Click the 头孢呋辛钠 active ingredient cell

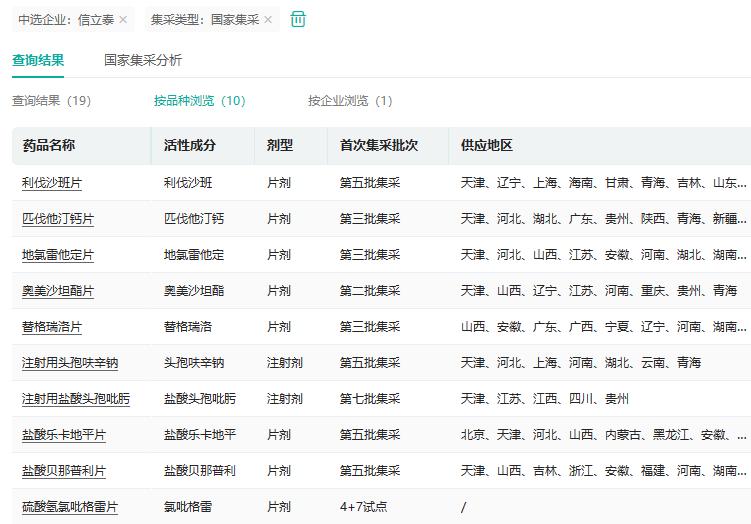pyautogui.click(x=193, y=363)
